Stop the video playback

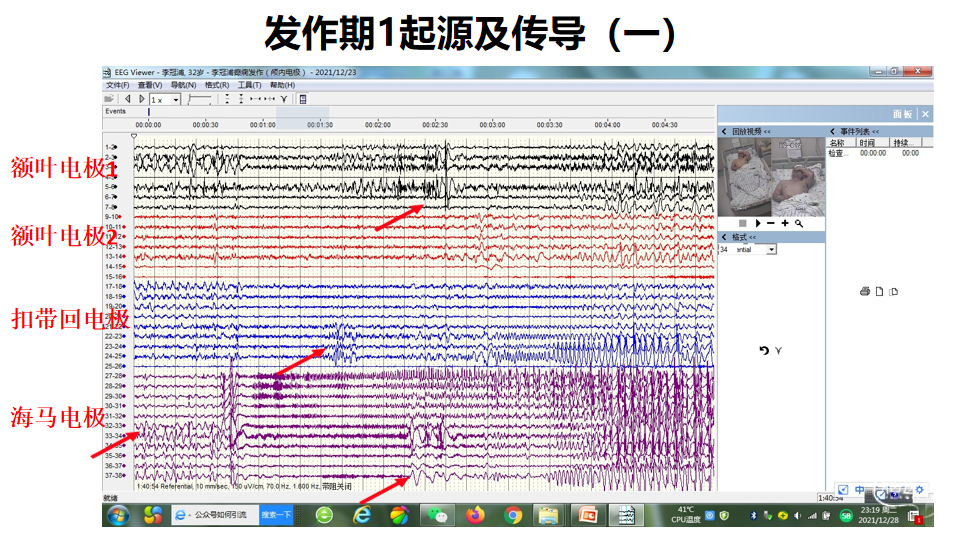(x=742, y=223)
